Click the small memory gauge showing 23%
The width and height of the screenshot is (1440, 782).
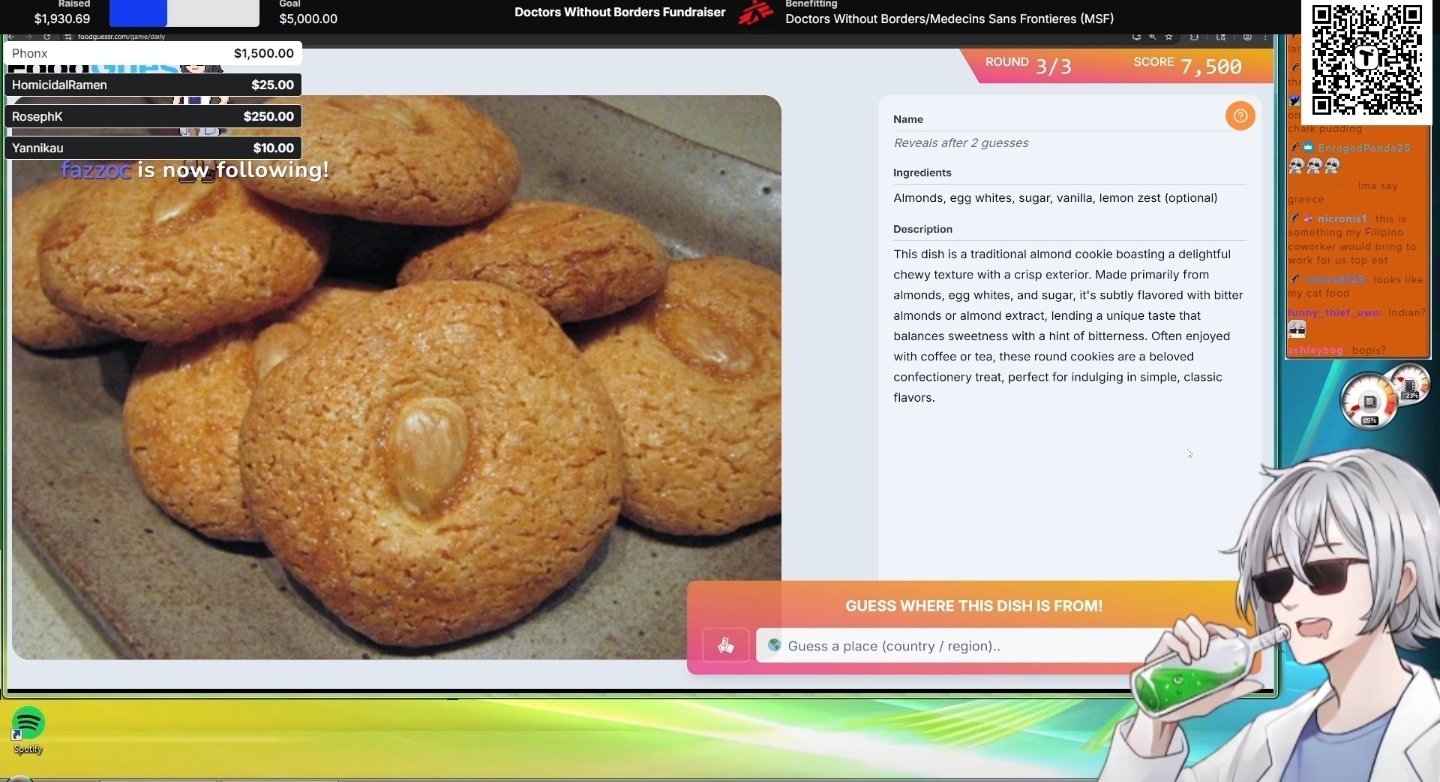1411,384
